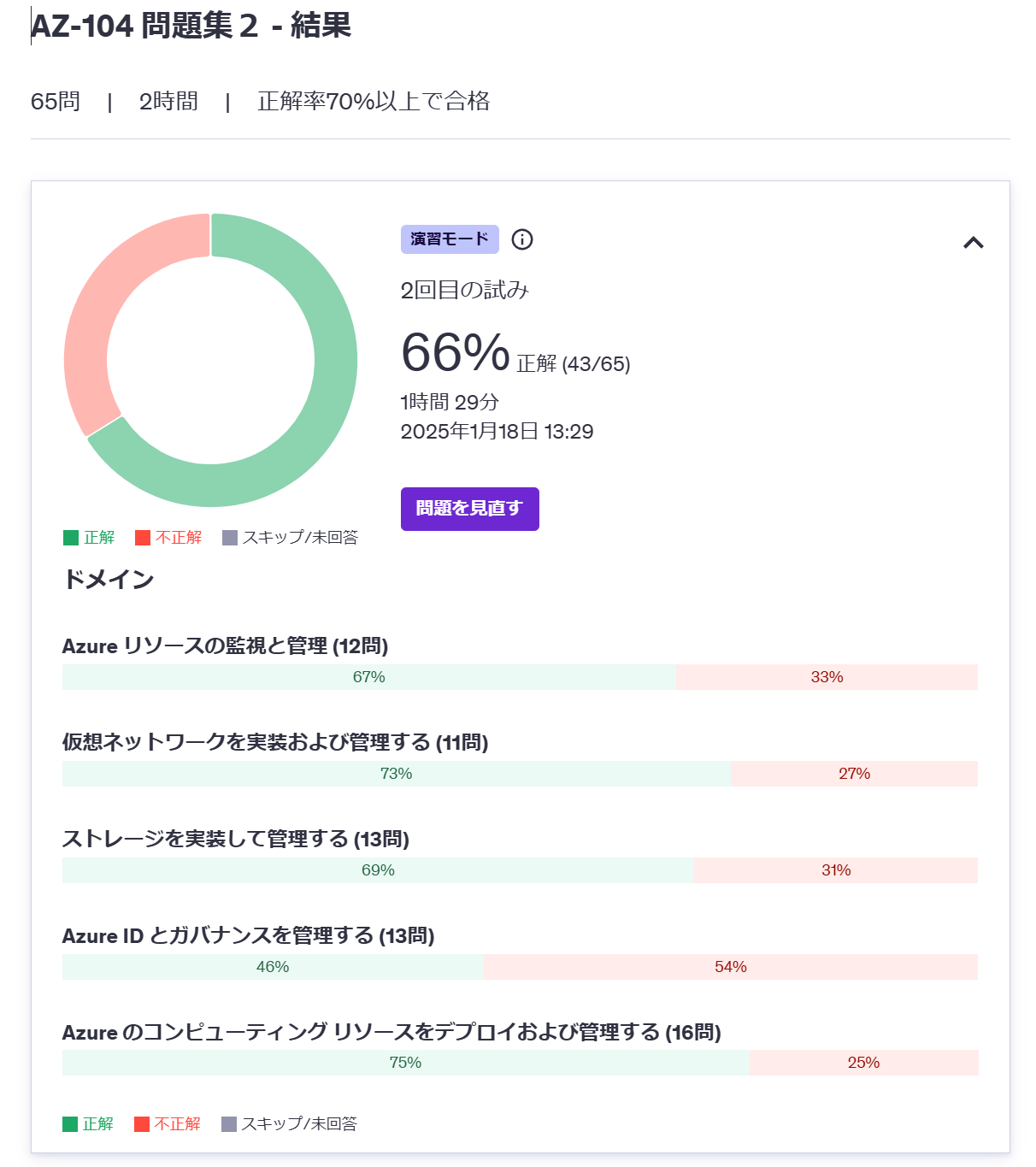Screen dimensions: 1036x1167
Task: Click the gray スキップ/未回答 swatch in the donut chart legend
Action: (230, 538)
